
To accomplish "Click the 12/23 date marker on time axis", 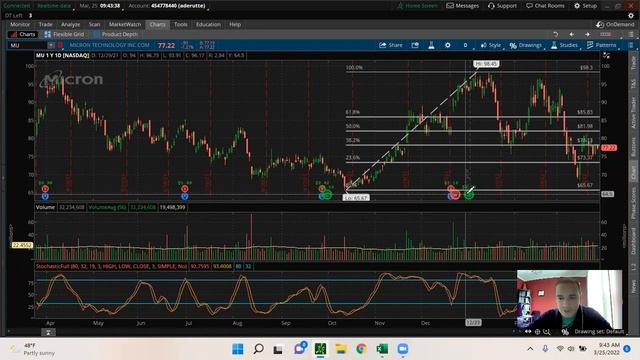I will pyautogui.click(x=473, y=322).
